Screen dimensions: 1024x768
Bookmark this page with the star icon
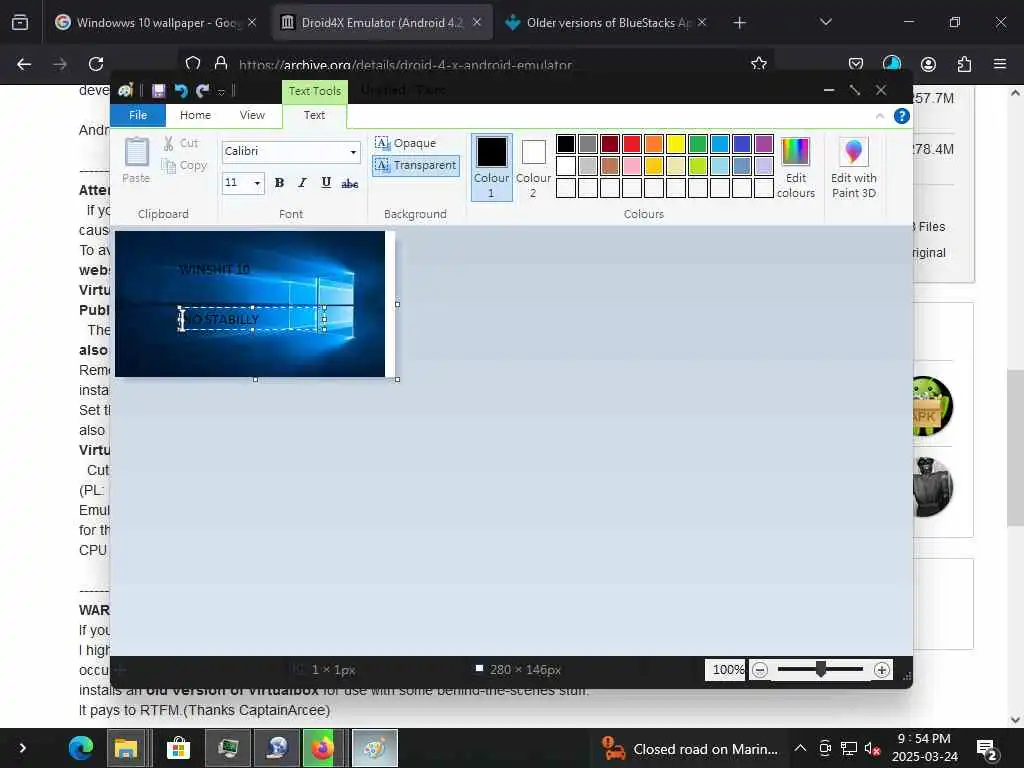tap(759, 63)
